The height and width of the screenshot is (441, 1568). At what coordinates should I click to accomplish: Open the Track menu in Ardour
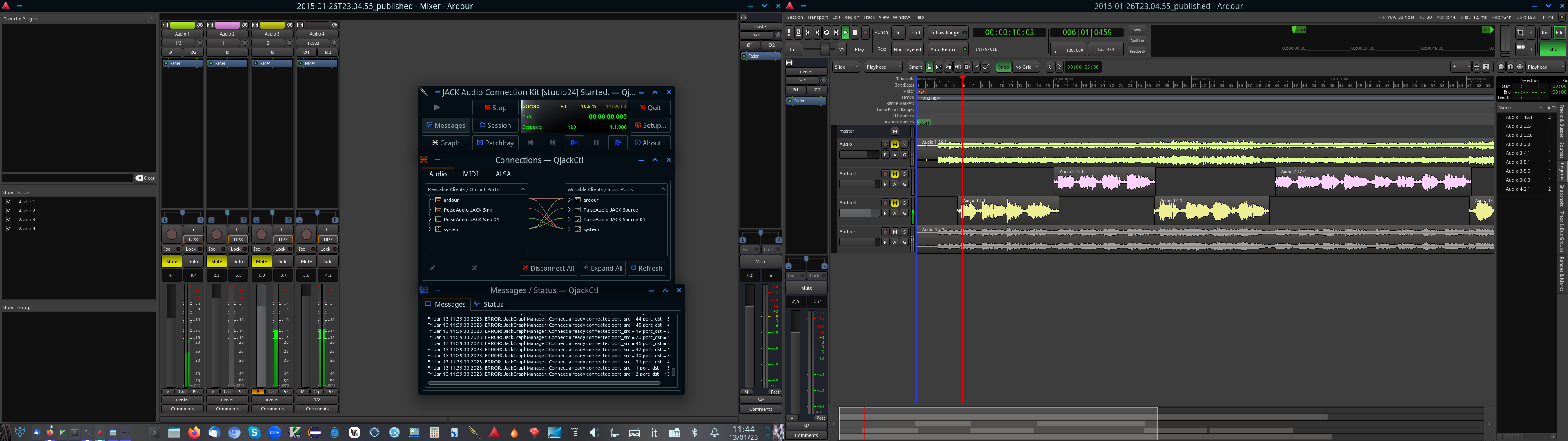[x=869, y=17]
